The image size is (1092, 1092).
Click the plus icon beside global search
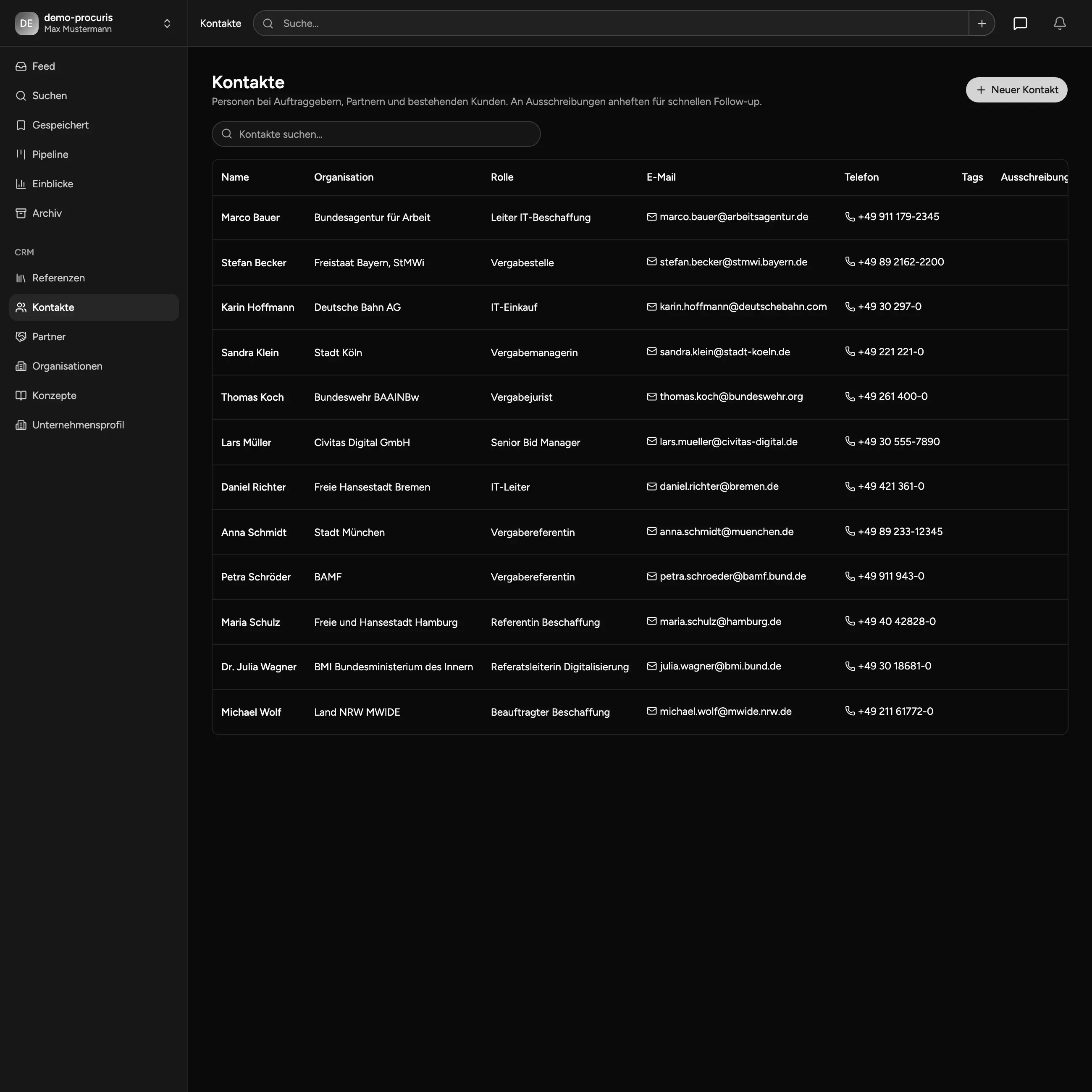pos(981,23)
